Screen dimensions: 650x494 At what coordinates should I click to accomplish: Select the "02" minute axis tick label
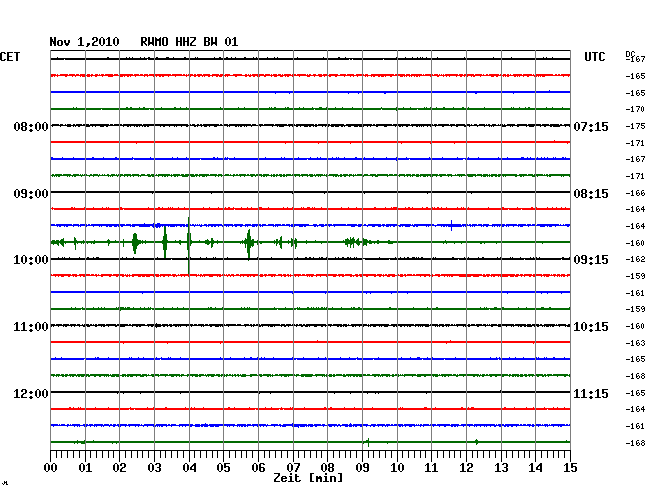pyautogui.click(x=119, y=467)
